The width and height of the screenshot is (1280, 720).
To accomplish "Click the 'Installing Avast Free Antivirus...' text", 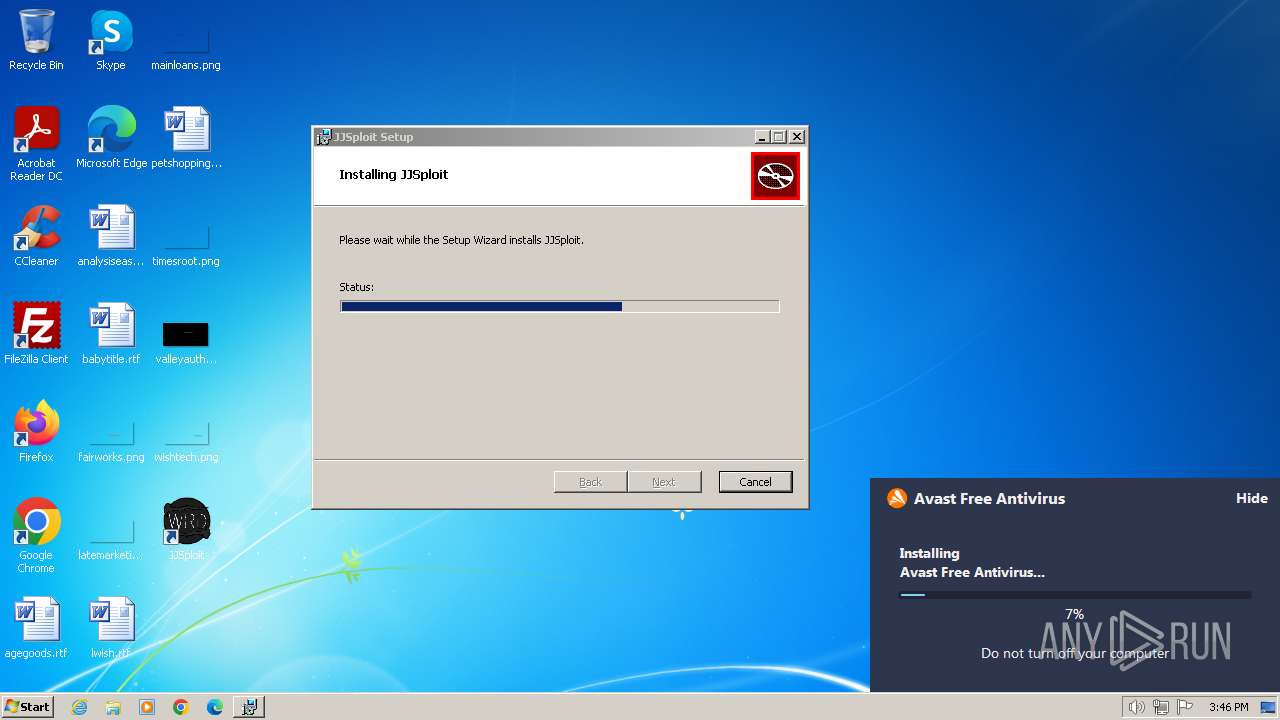I will [x=972, y=563].
